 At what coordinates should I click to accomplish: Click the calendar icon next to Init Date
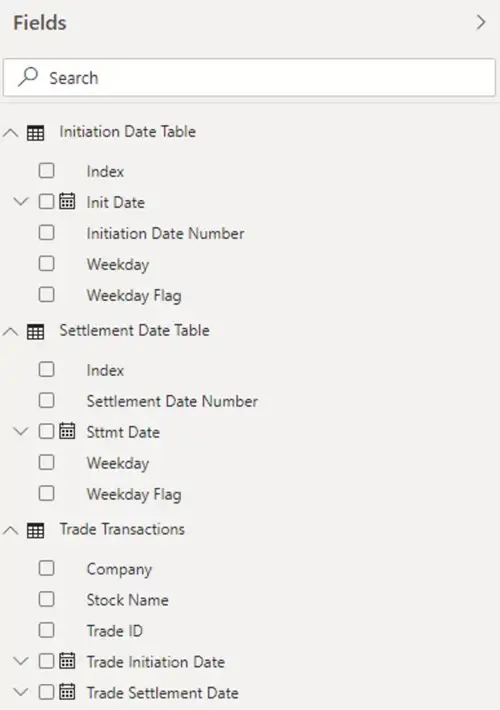[67, 201]
